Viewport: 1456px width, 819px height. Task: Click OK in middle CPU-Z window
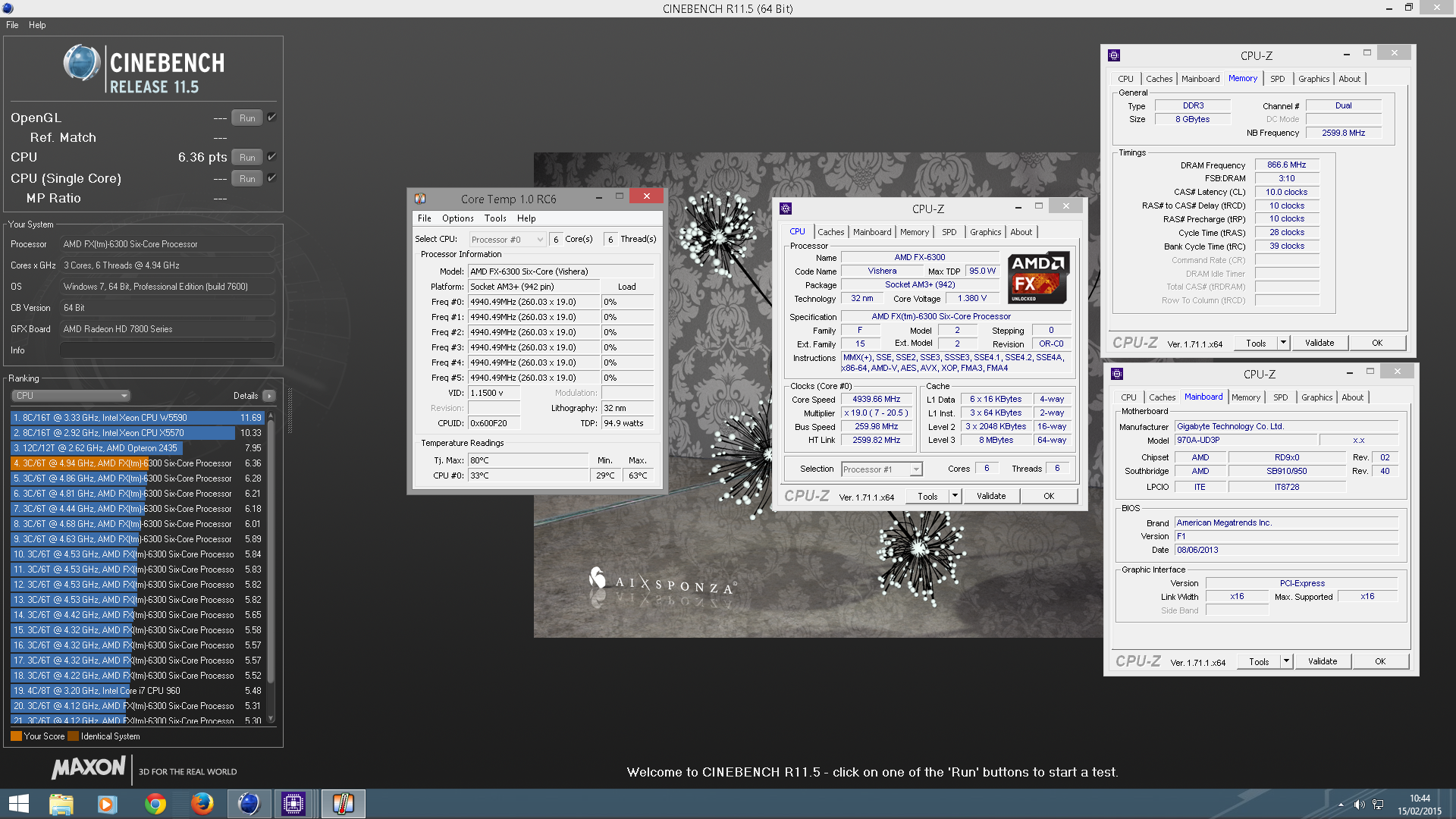pyautogui.click(x=1049, y=496)
